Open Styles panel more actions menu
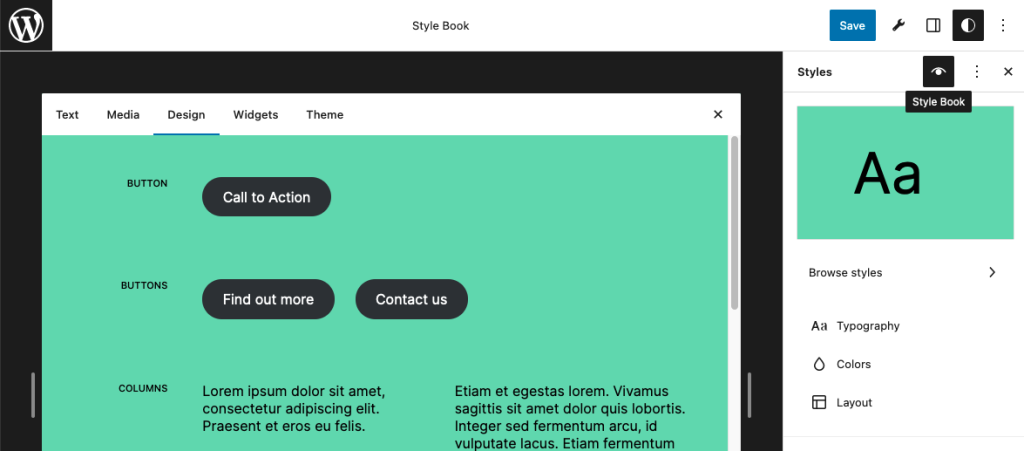 (x=977, y=72)
